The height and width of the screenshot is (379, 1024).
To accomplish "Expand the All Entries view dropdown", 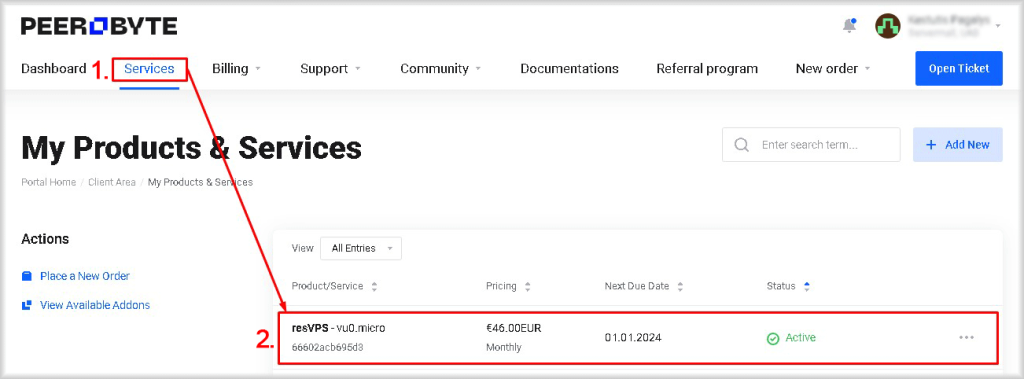I will point(361,248).
